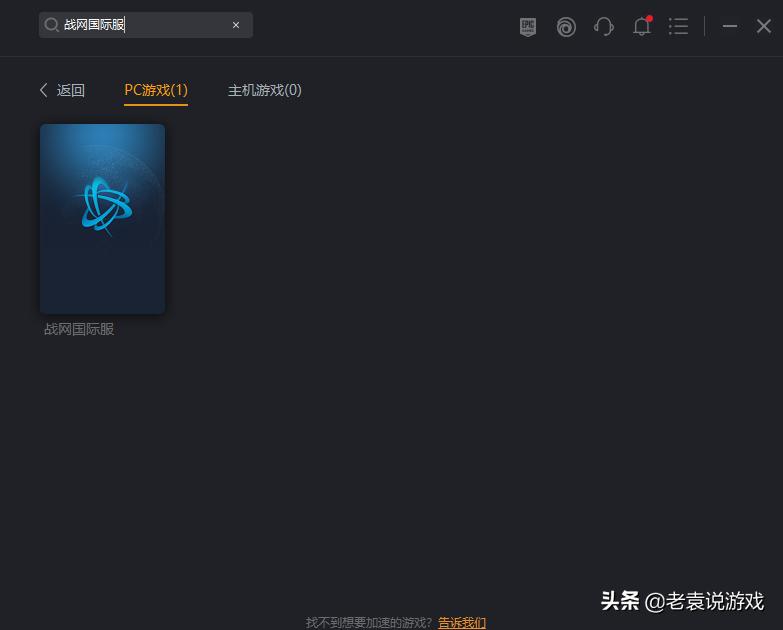Click the 战网国际服 label under the card
The image size is (783, 630).
click(x=79, y=329)
